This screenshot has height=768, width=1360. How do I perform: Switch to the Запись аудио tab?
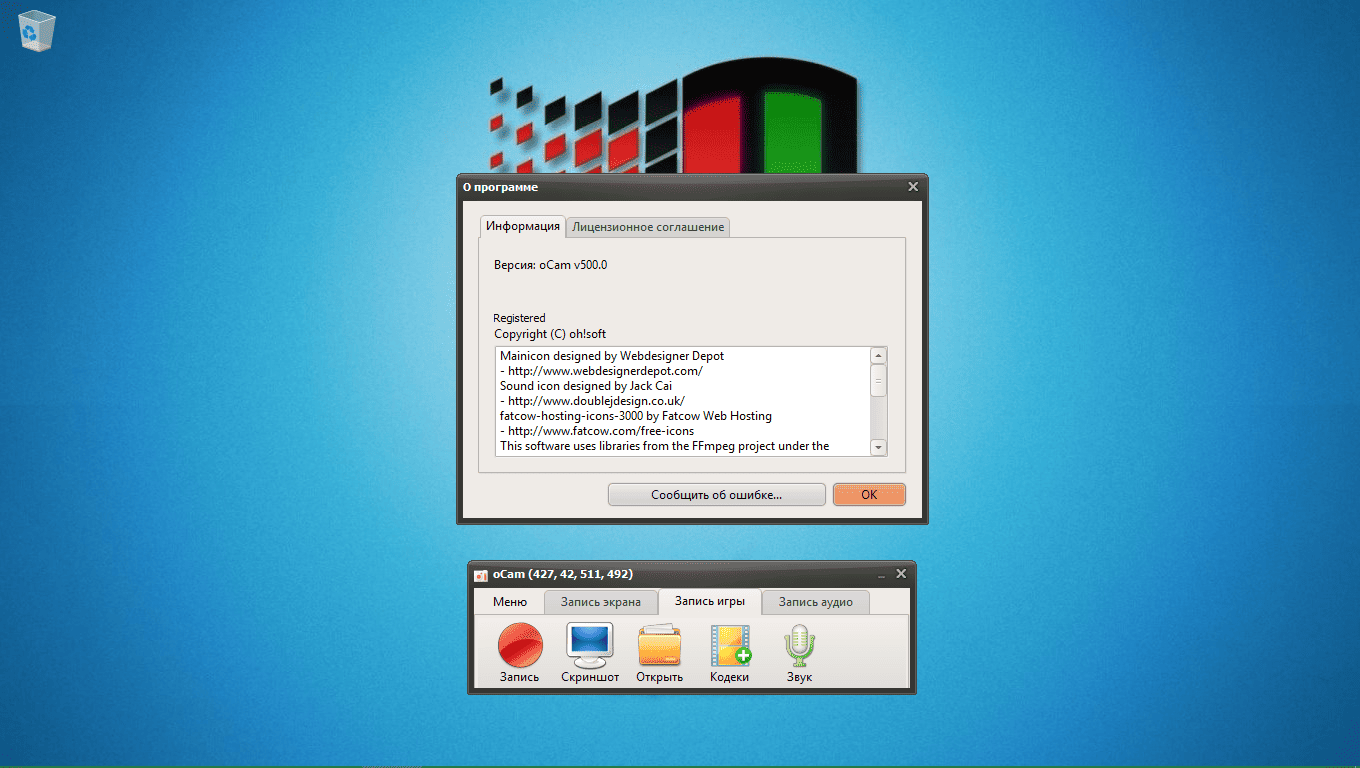(x=816, y=602)
